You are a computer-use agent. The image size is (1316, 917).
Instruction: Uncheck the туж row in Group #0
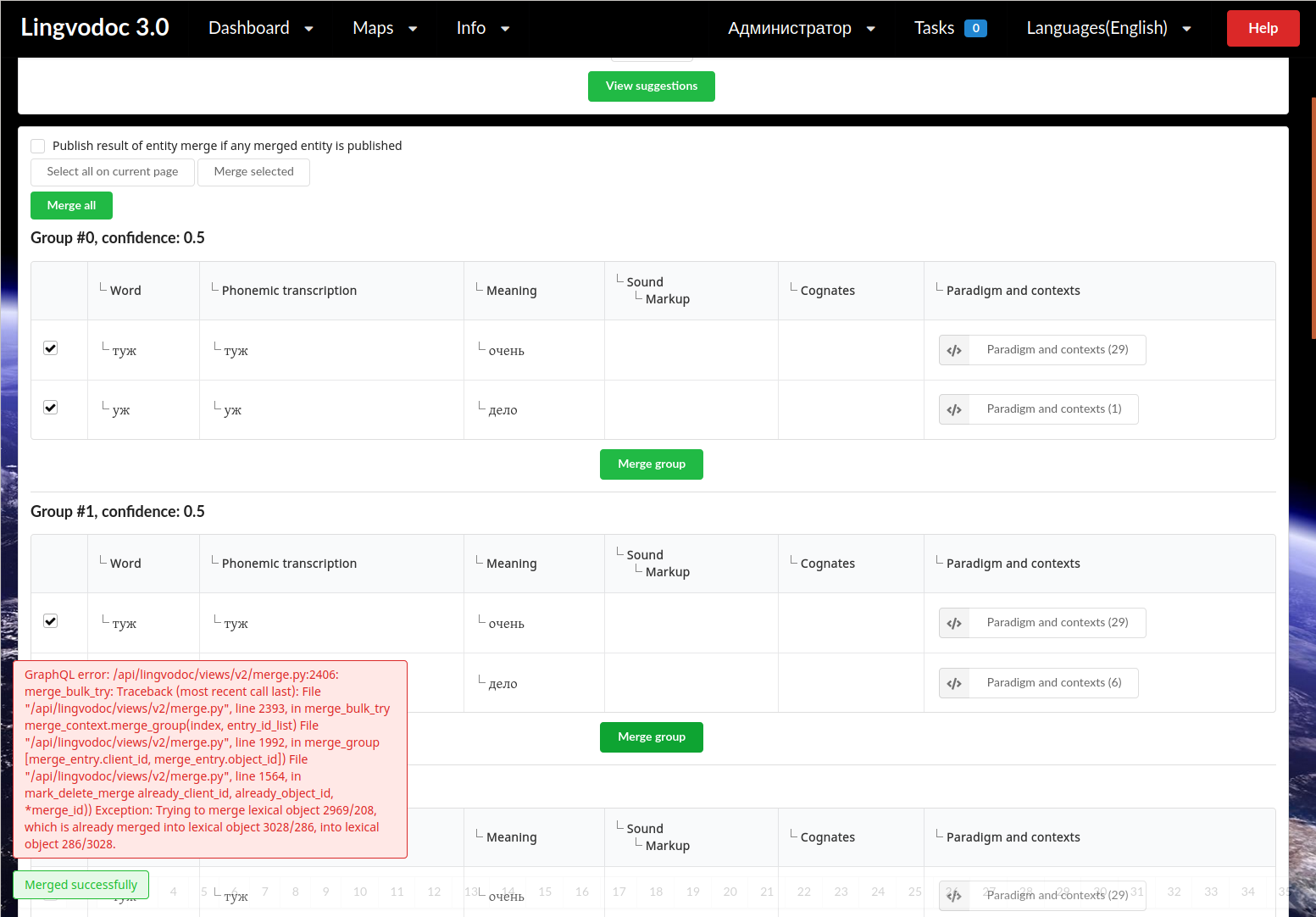(x=51, y=348)
